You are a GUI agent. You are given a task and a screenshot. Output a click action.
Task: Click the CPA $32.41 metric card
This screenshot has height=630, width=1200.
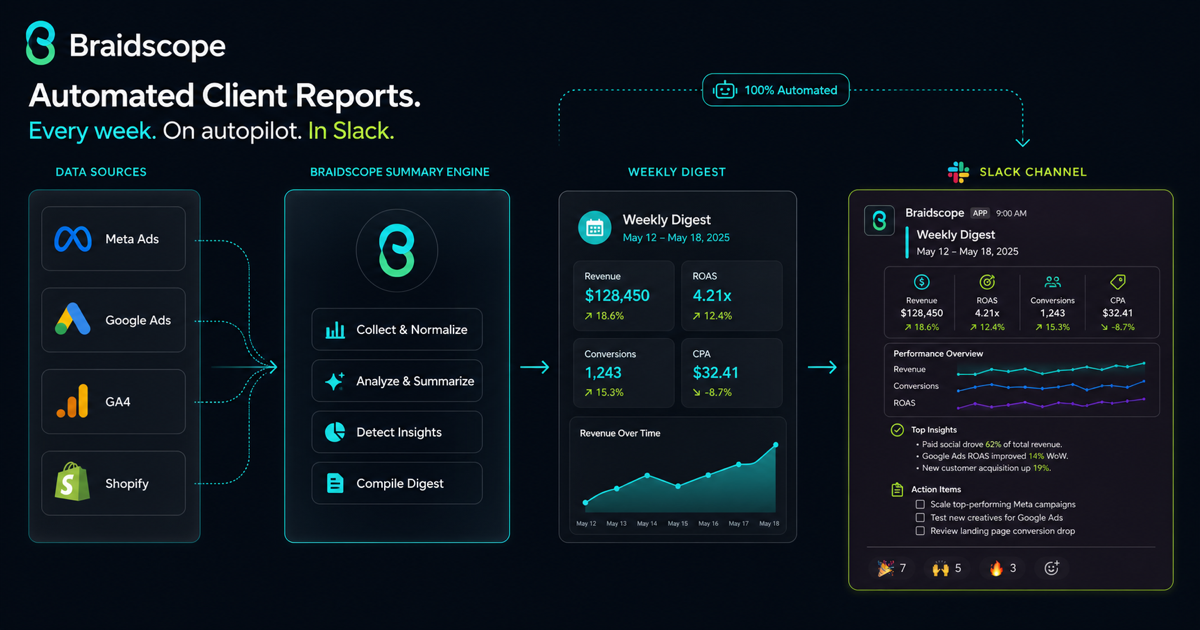tap(732, 372)
